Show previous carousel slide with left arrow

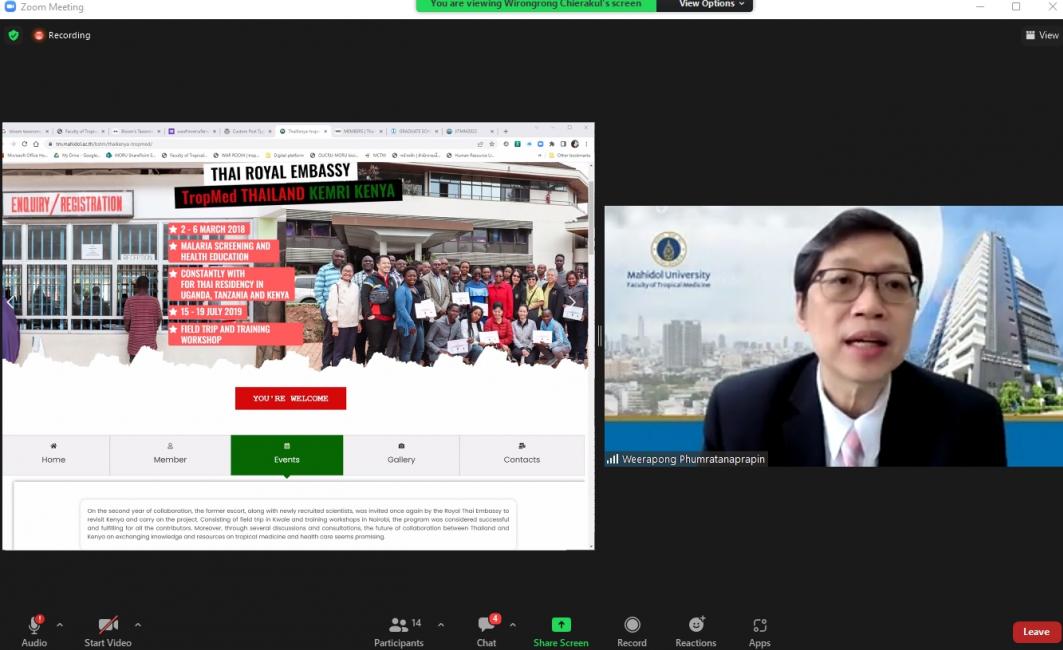pos(11,301)
